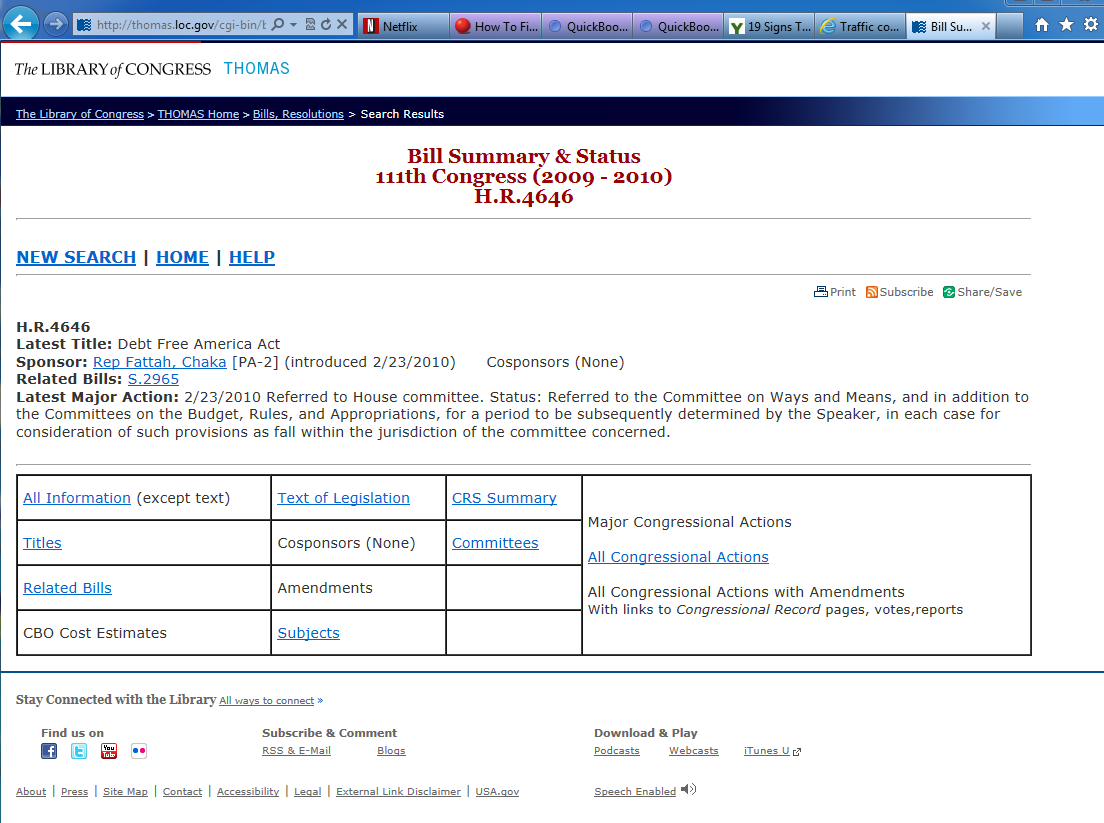1104x823 pixels.
Task: Open the Share/Save menu
Action: point(982,292)
